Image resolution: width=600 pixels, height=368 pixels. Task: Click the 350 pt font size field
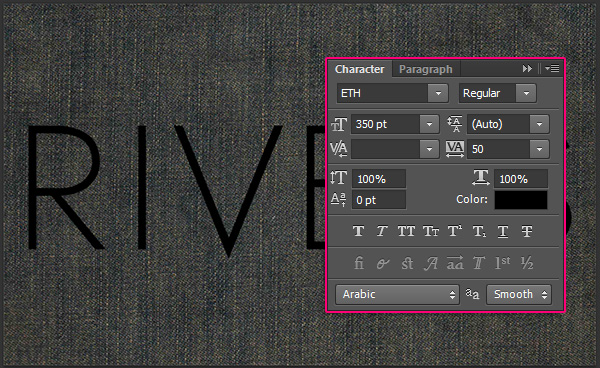tap(385, 124)
